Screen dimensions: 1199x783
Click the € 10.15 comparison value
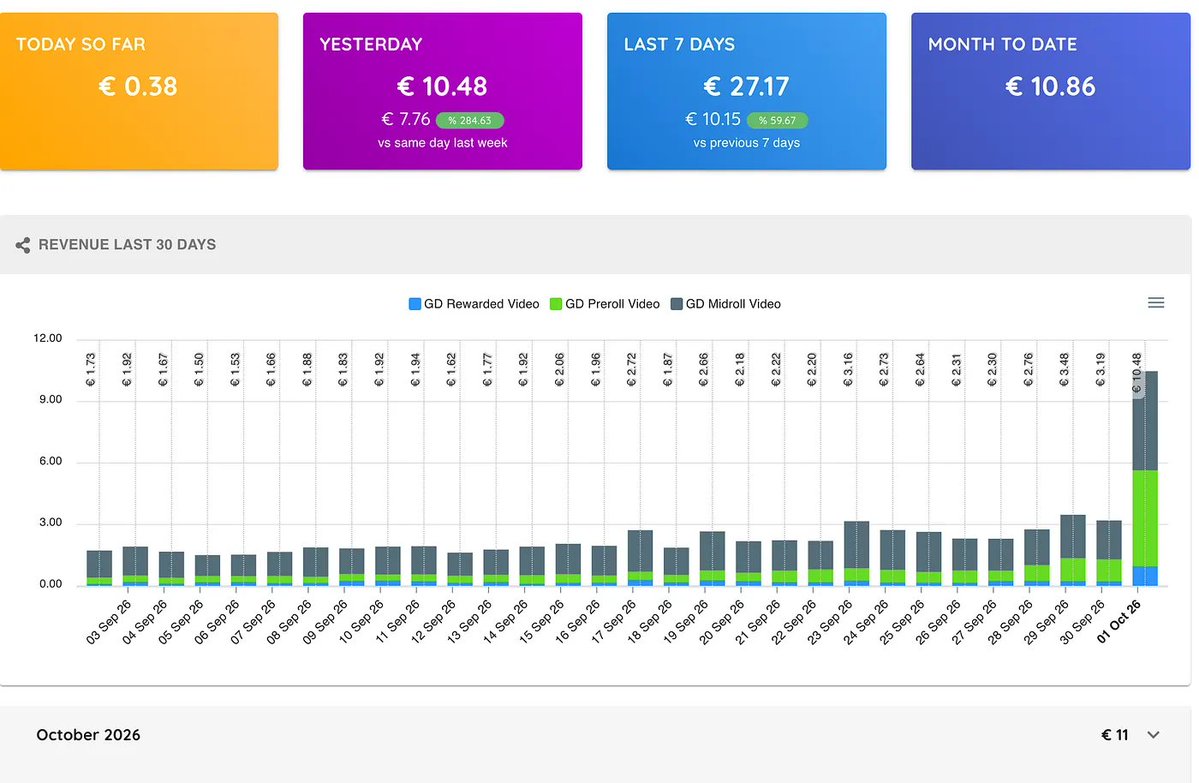(713, 119)
